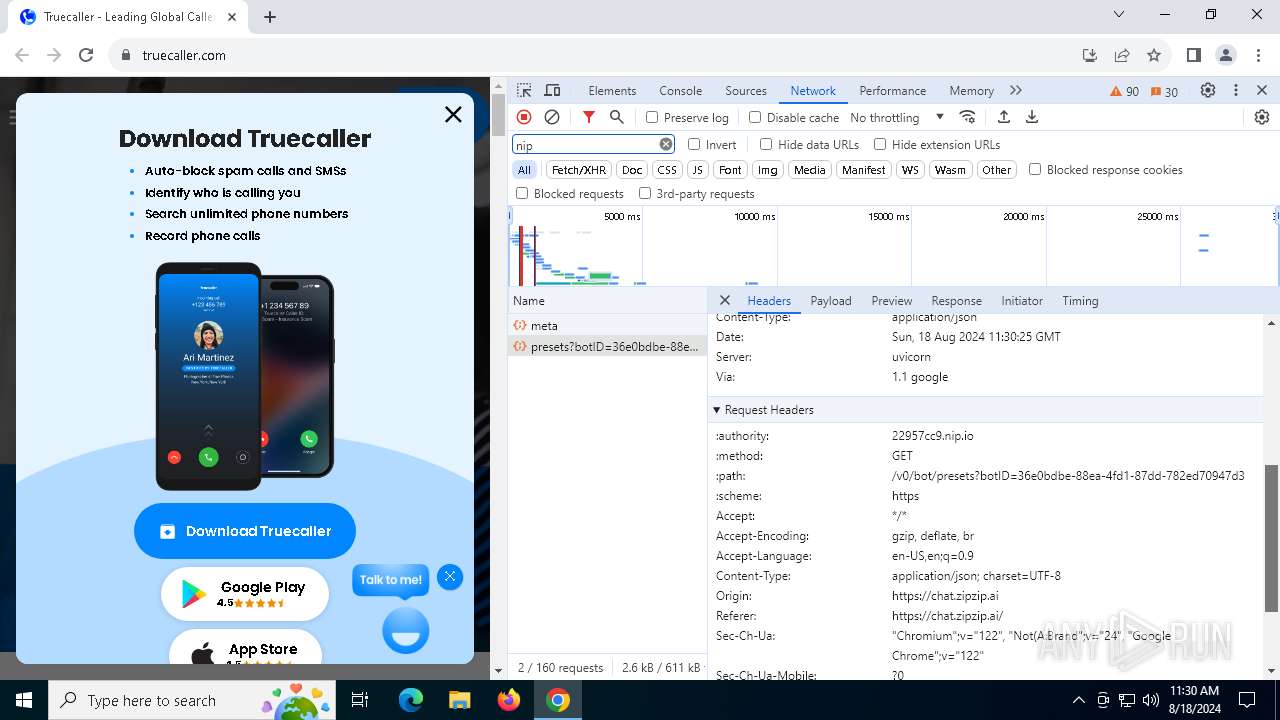Open a new browser tab
The image size is (1280, 720).
(270, 16)
